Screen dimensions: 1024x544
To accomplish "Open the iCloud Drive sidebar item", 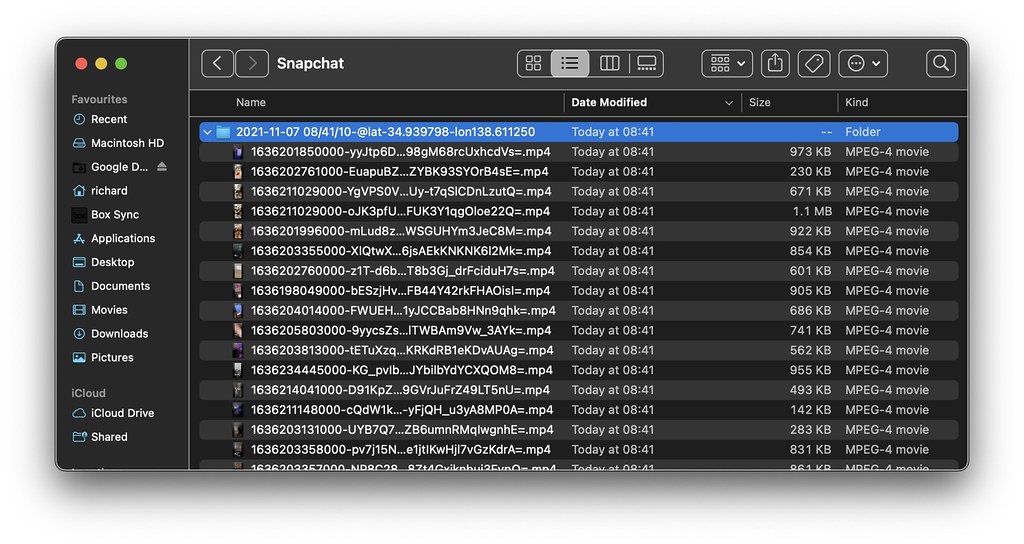I will click(x=122, y=413).
